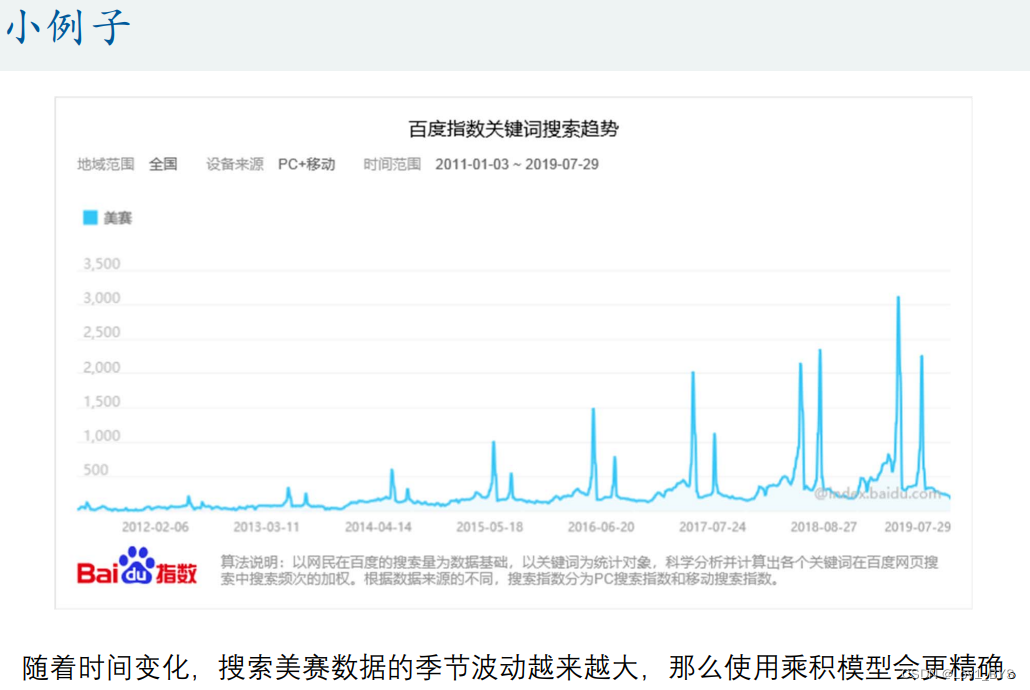
Task: Select the 2014-04-14 x-axis date label
Action: pyautogui.click(x=378, y=526)
